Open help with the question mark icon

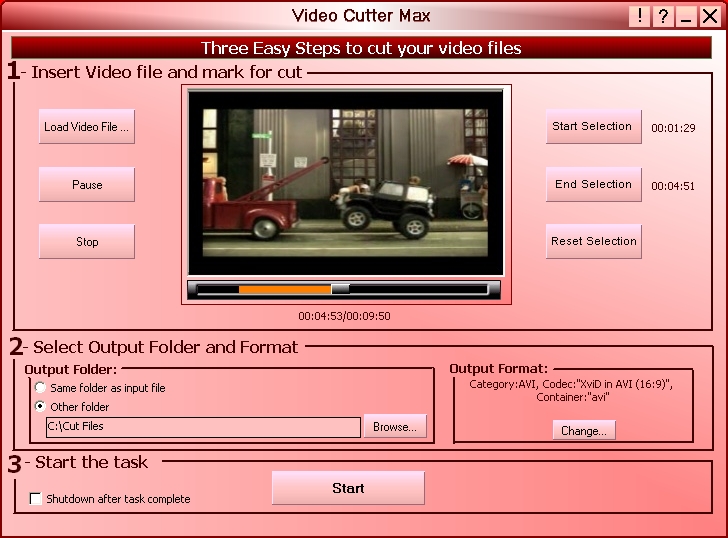click(x=663, y=16)
